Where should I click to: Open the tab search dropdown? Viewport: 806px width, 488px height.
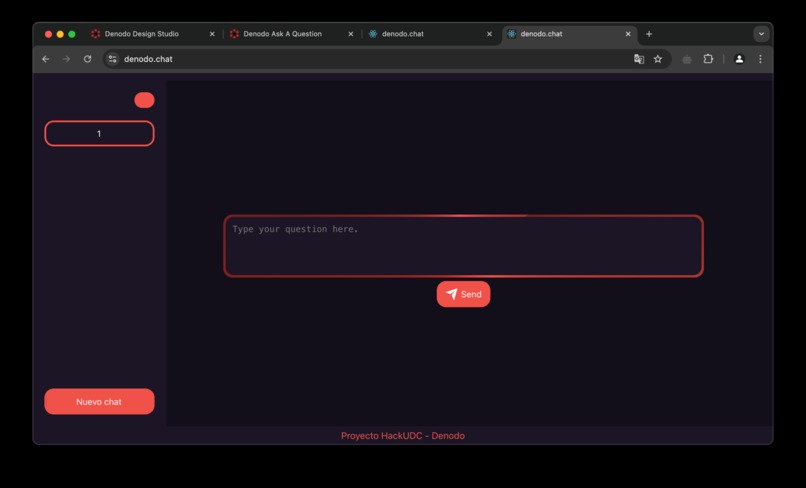click(761, 34)
